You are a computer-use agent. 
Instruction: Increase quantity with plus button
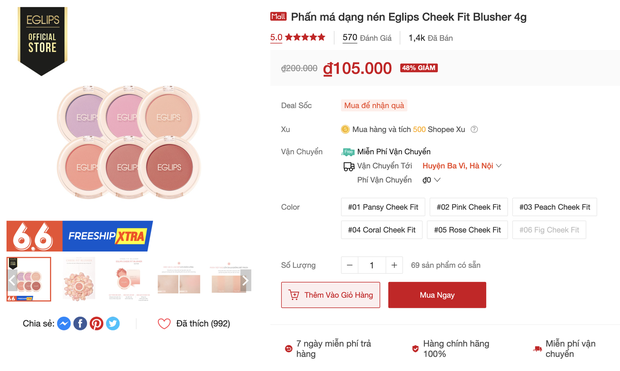click(x=394, y=265)
